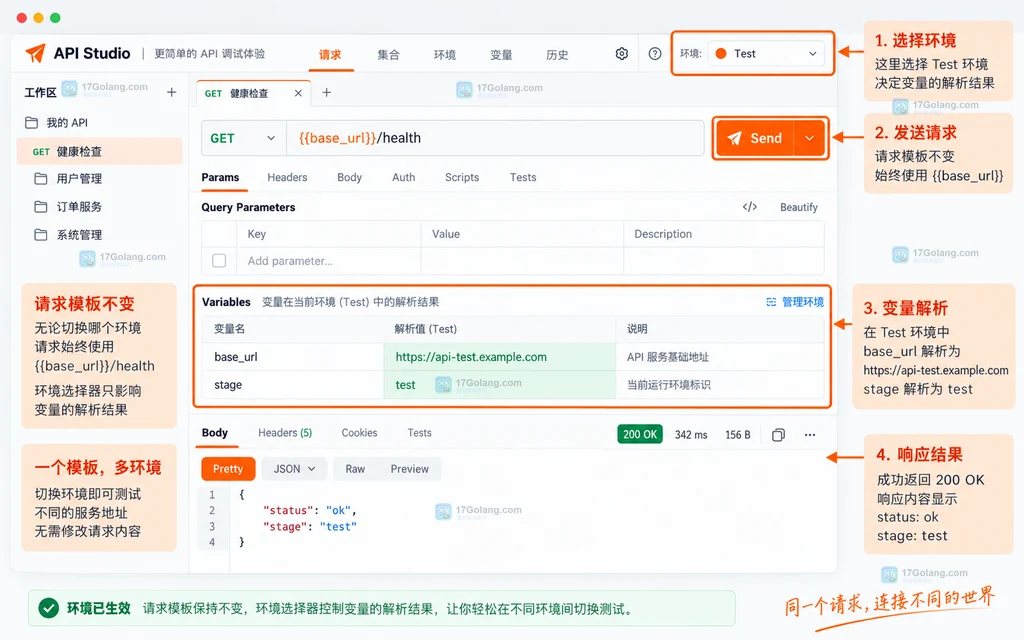Switch to the 请求 top tab

(x=330, y=55)
